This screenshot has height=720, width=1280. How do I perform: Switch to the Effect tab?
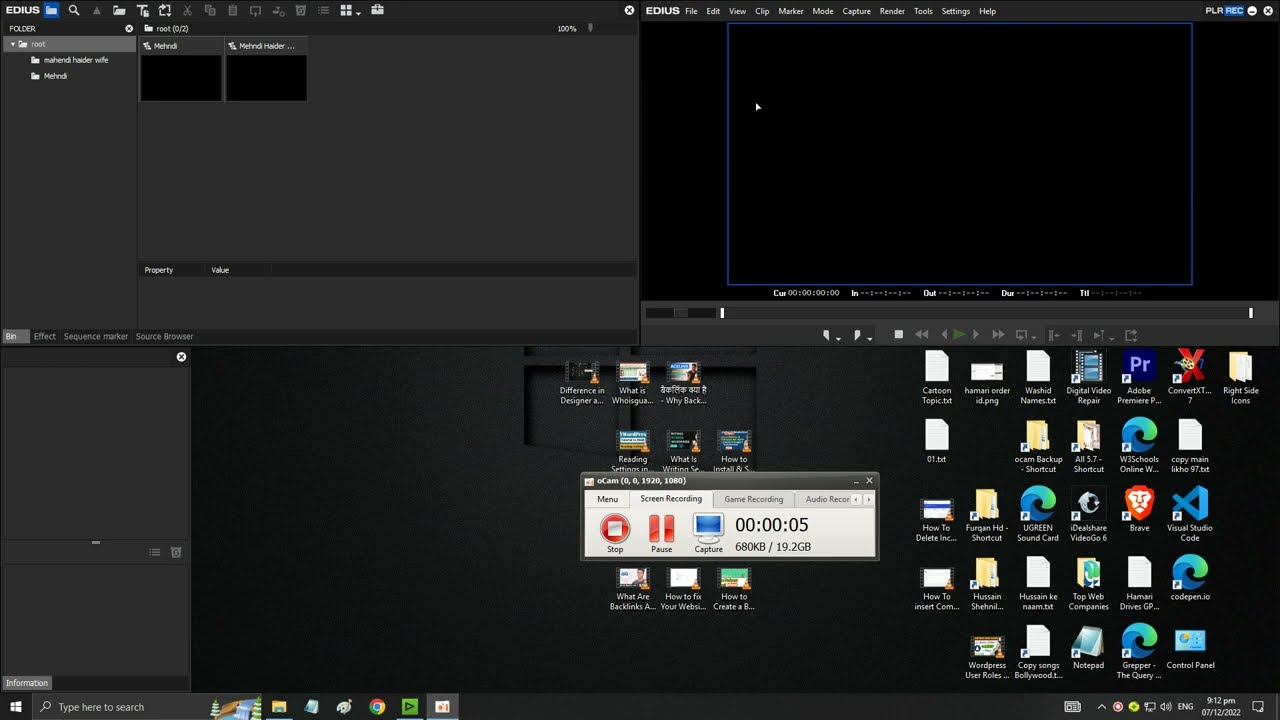click(x=45, y=336)
